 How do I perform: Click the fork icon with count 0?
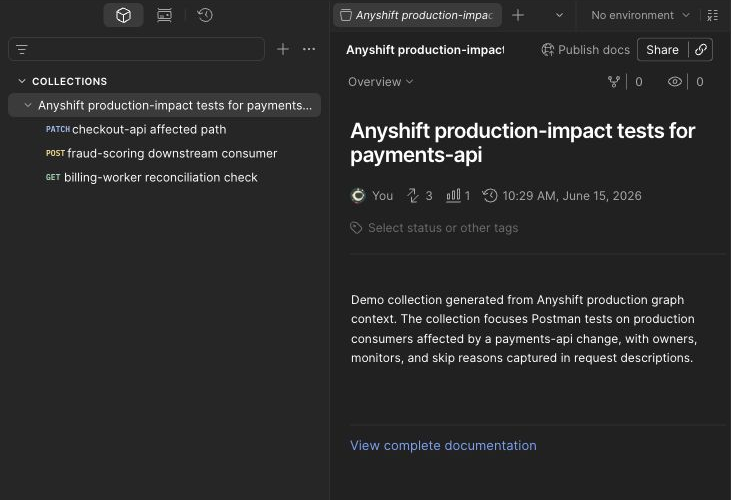(614, 82)
